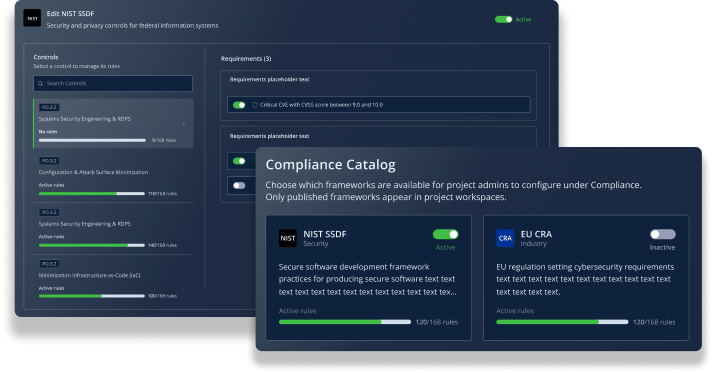Viewport: 713px width, 373px height.
Task: Click the Controls heading
Action: tap(46, 57)
